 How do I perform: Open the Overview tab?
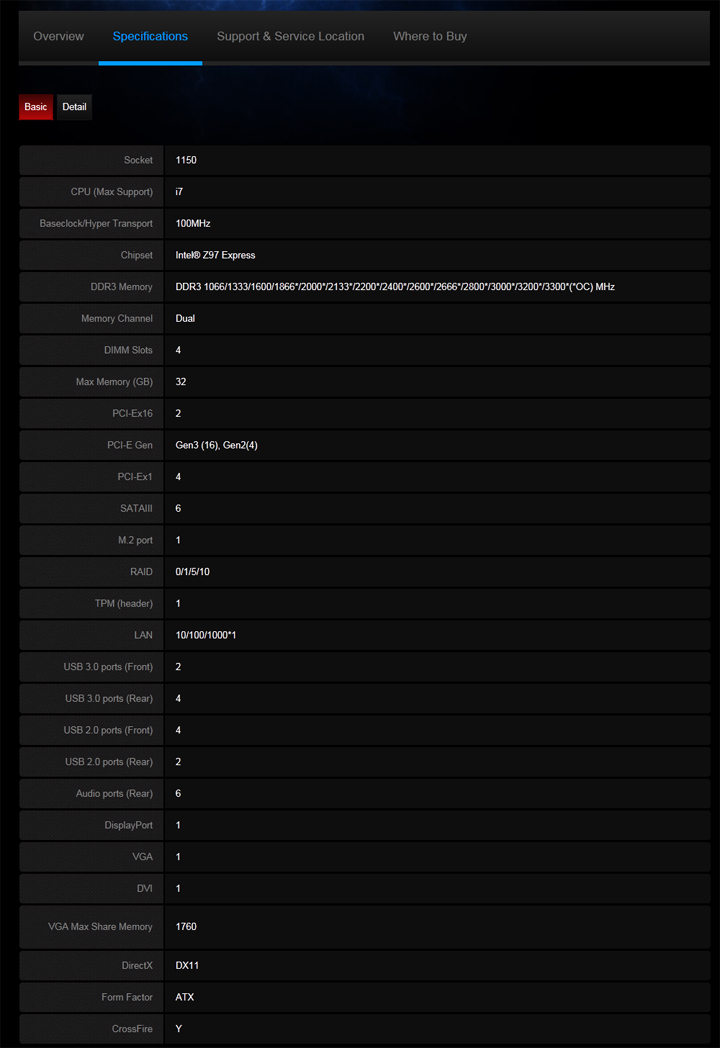[x=58, y=36]
